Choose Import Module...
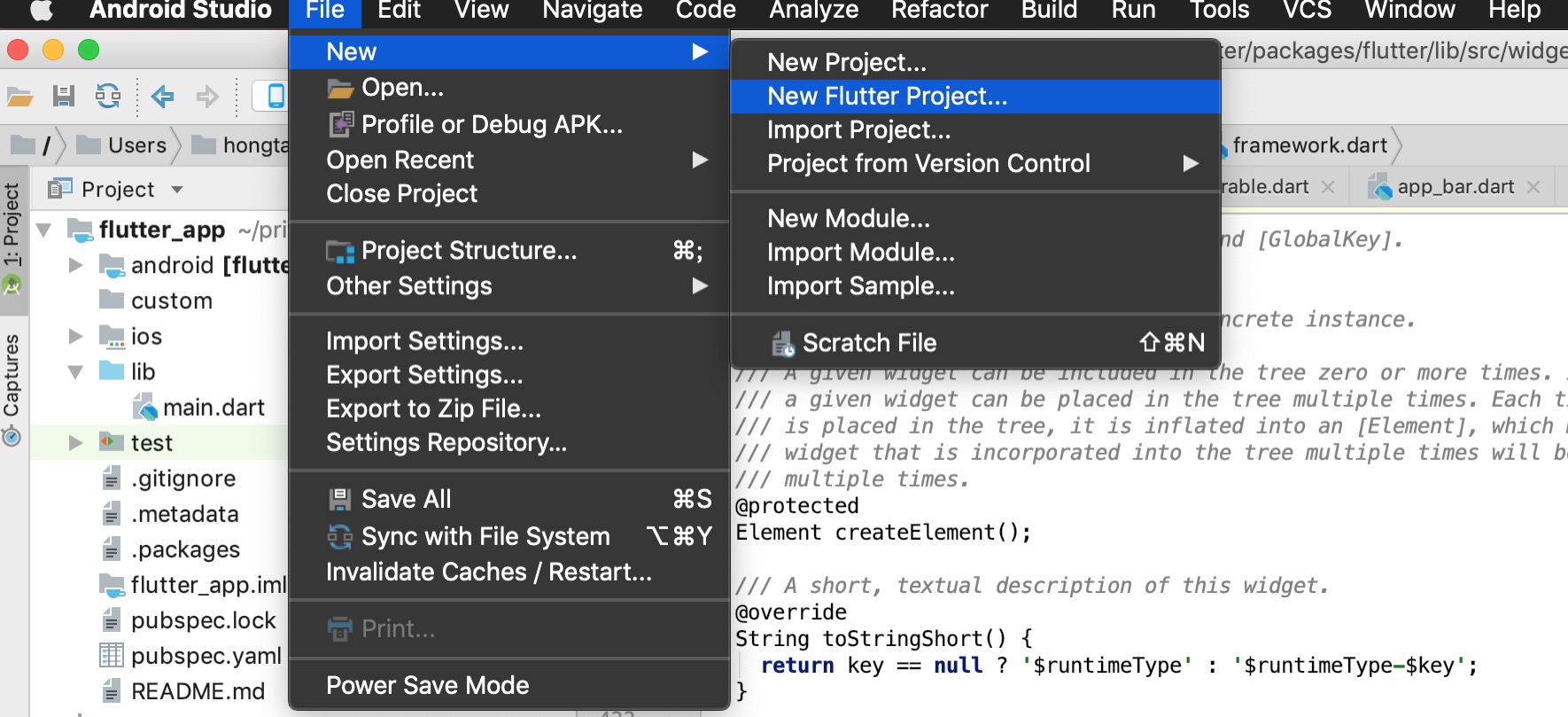 point(975,253)
